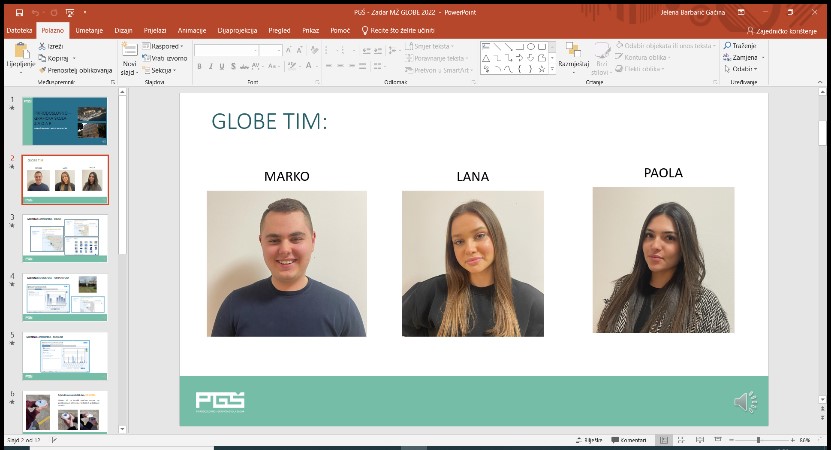Switch to the Prijelazi tab
The width and height of the screenshot is (831, 450).
click(x=155, y=31)
